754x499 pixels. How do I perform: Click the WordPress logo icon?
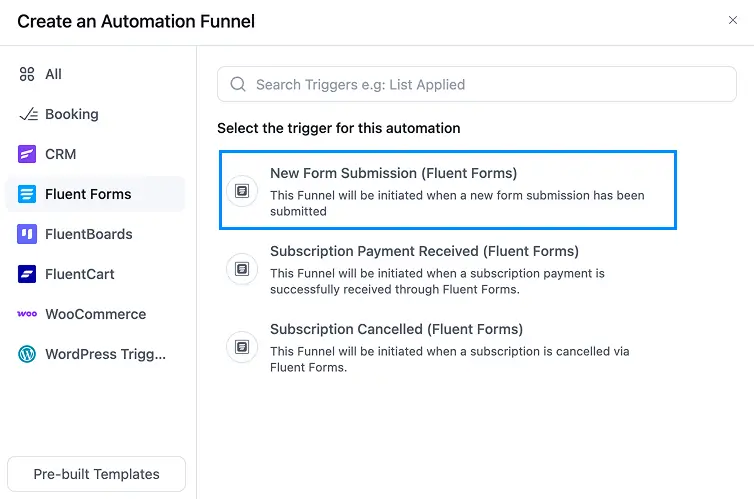(x=27, y=354)
